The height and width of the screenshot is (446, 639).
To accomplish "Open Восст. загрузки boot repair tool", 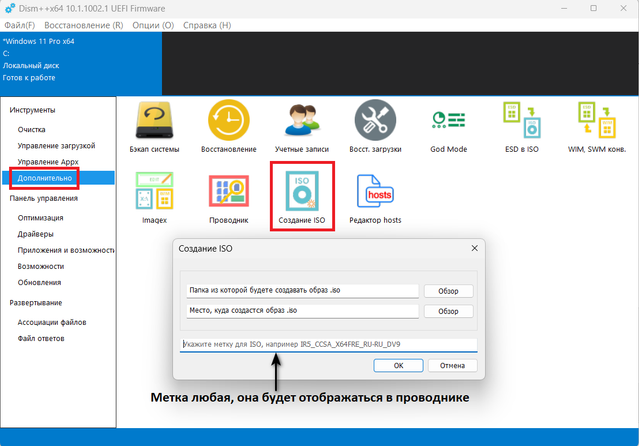I will pos(375,127).
